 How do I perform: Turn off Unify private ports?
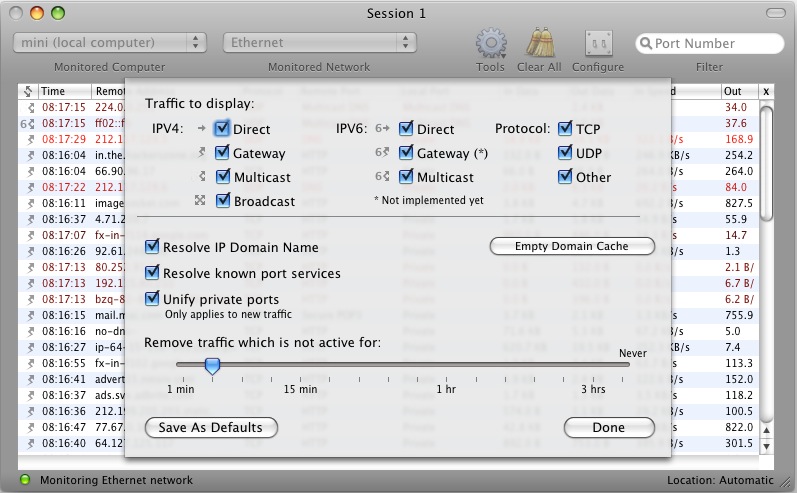pos(153,299)
